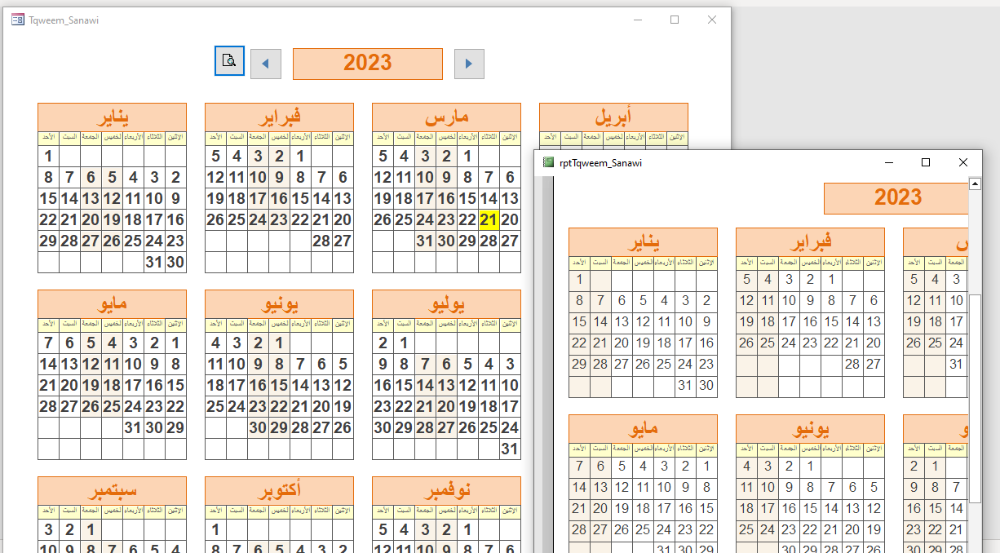Image resolution: width=1000 pixels, height=553 pixels.
Task: Maximize the rptTqweem_Sanawi report window
Action: (925, 162)
